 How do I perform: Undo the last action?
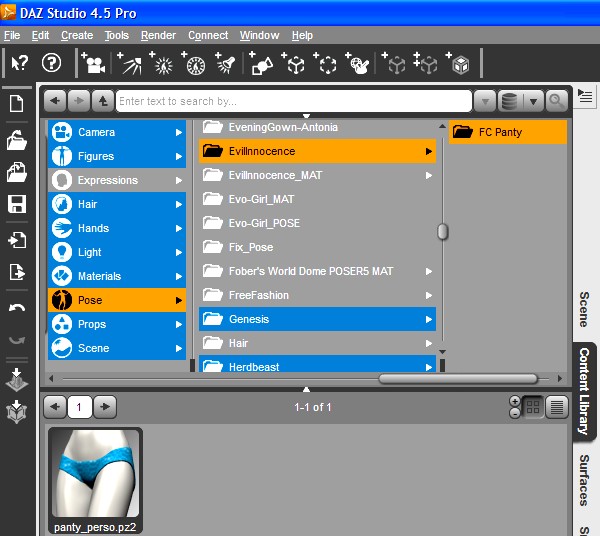[17, 307]
